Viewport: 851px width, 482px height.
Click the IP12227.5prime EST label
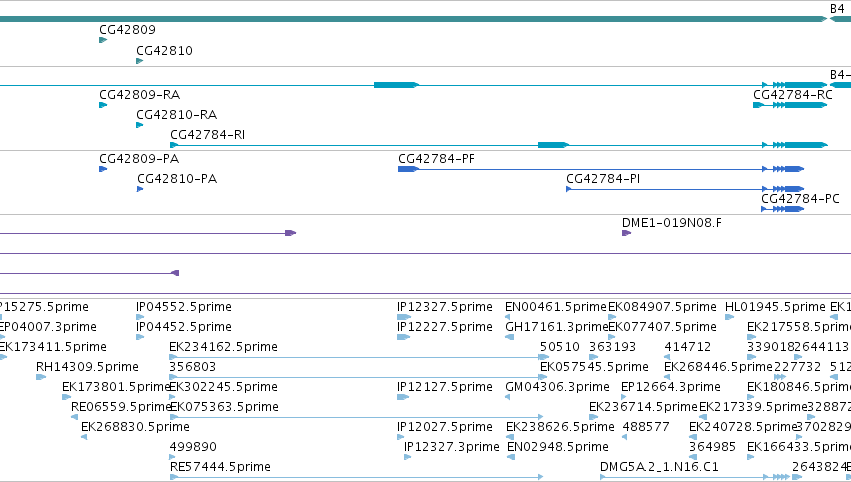[x=445, y=327]
